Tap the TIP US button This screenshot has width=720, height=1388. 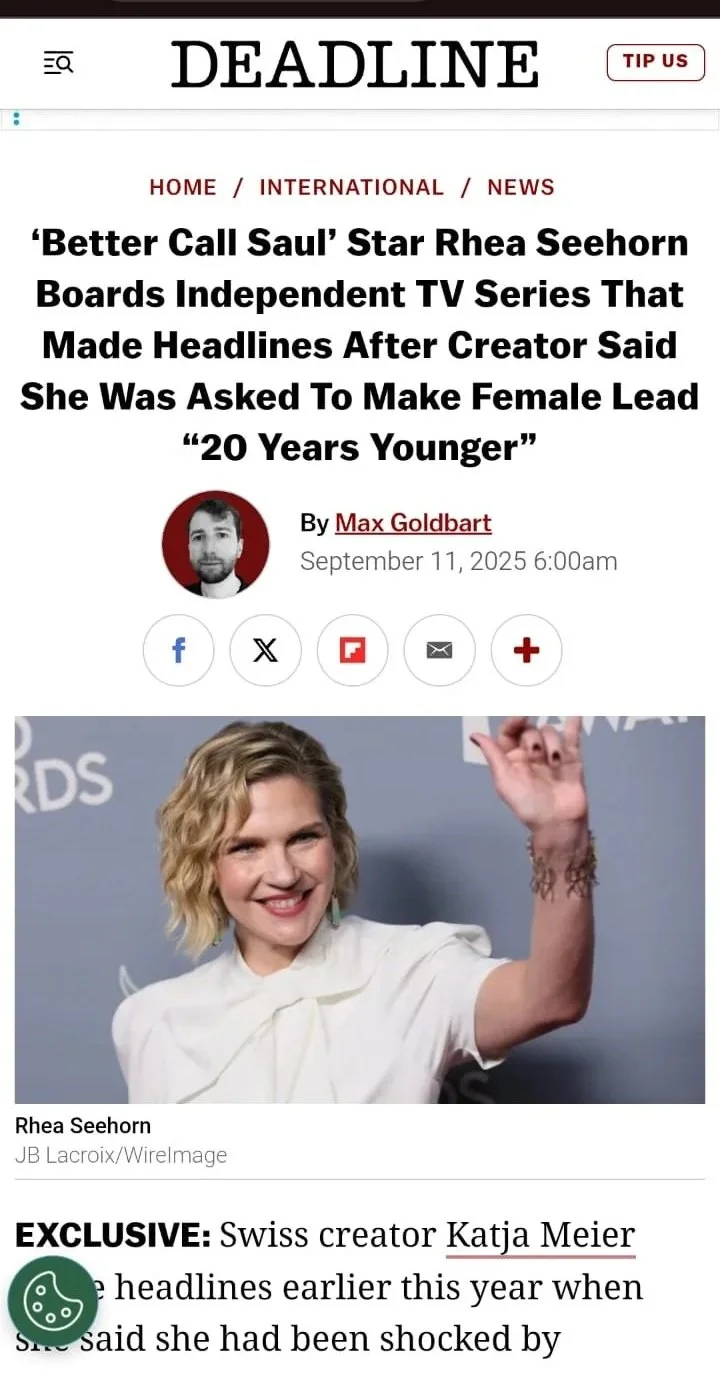(x=655, y=62)
